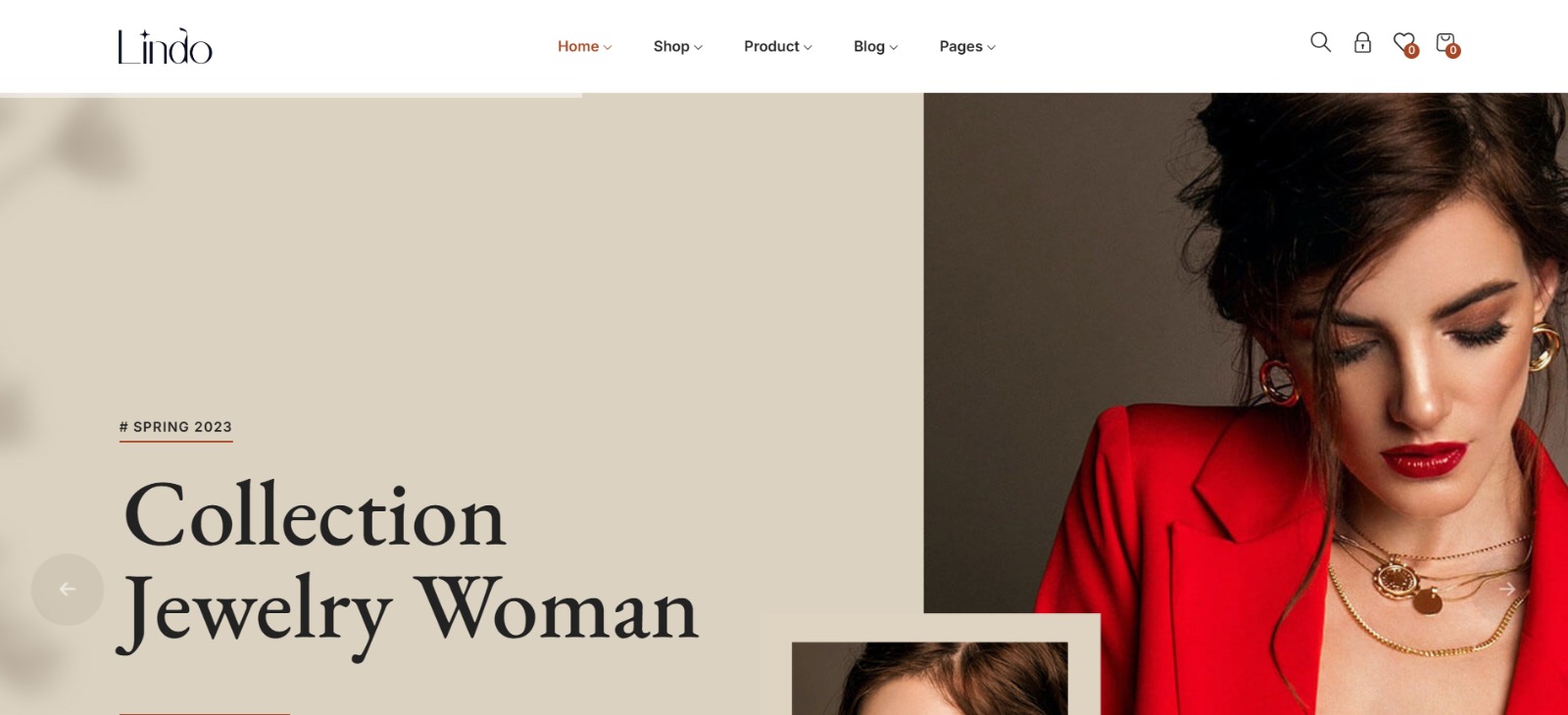The height and width of the screenshot is (715, 1568).
Task: Expand the Shop dropdown chevron
Action: coord(698,47)
